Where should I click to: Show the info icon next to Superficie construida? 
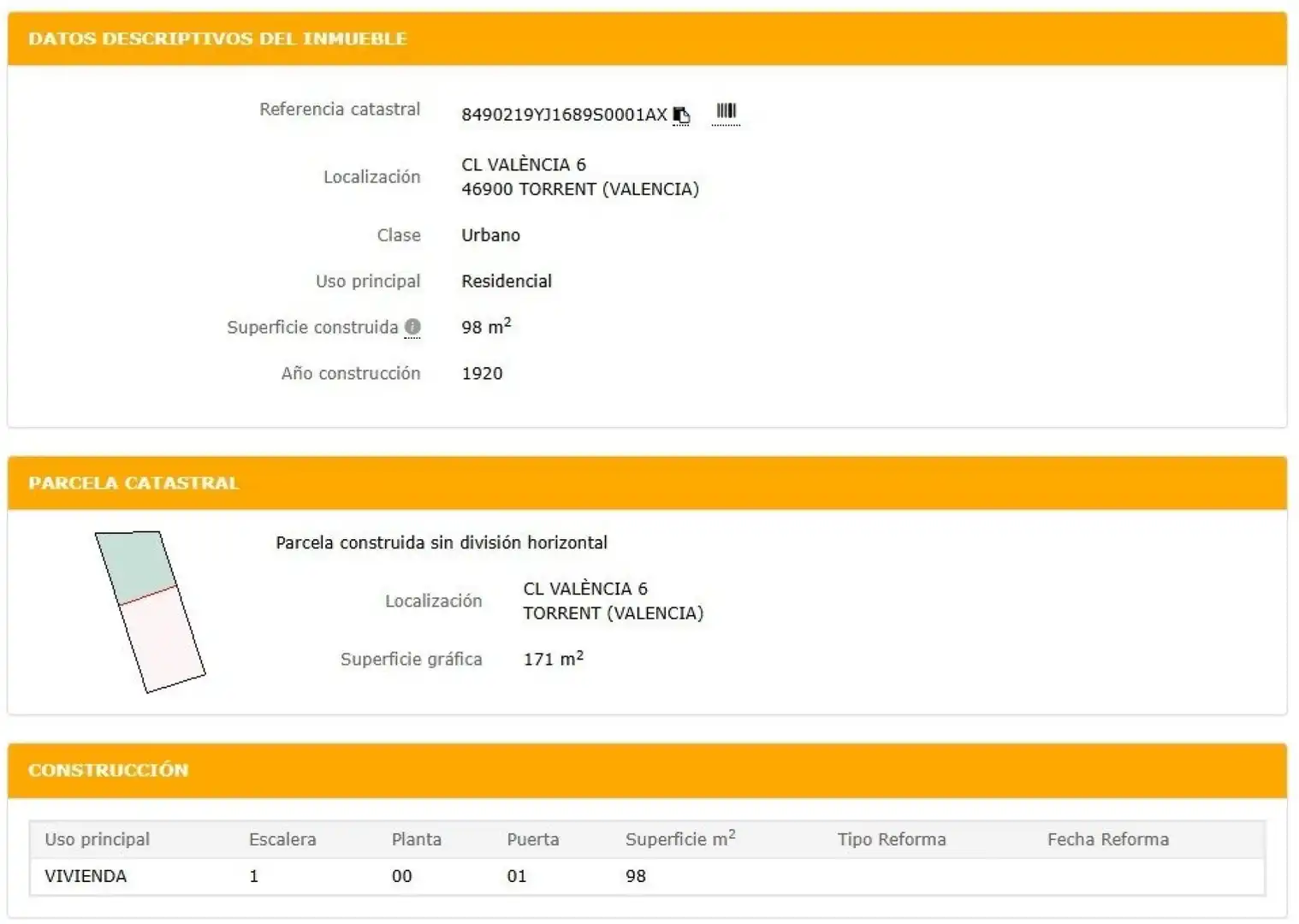(412, 327)
